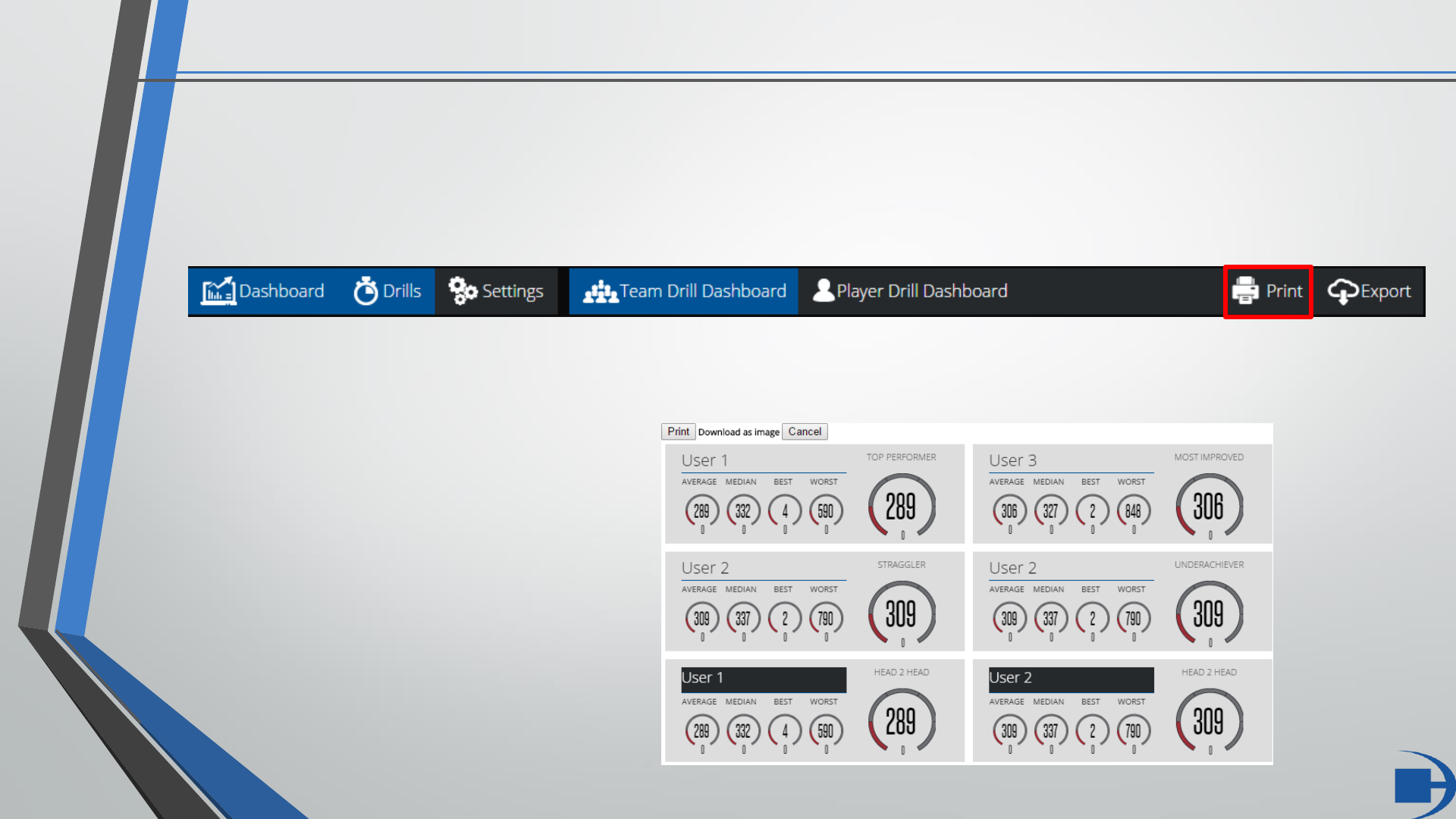Click the blue logo in bottom corner
Viewport: 1456px width, 819px height.
coord(1422,785)
